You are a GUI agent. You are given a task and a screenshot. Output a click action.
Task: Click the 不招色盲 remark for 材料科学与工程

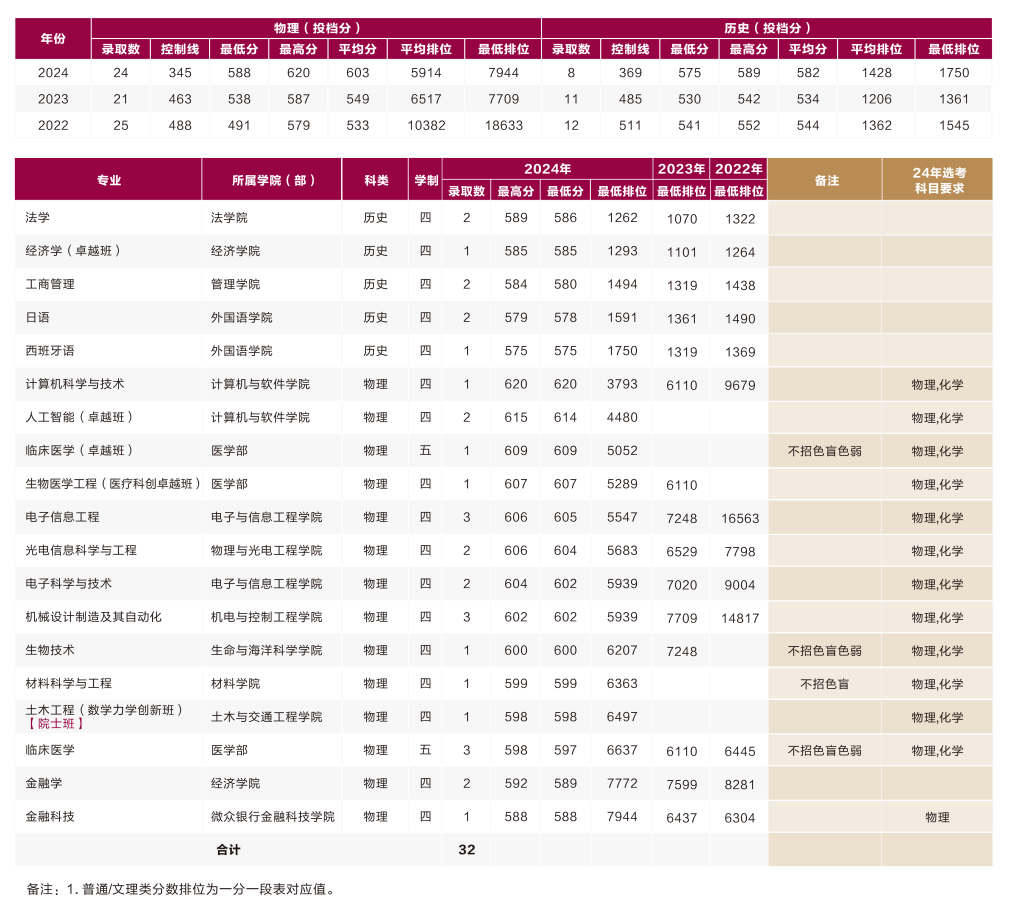(x=825, y=684)
